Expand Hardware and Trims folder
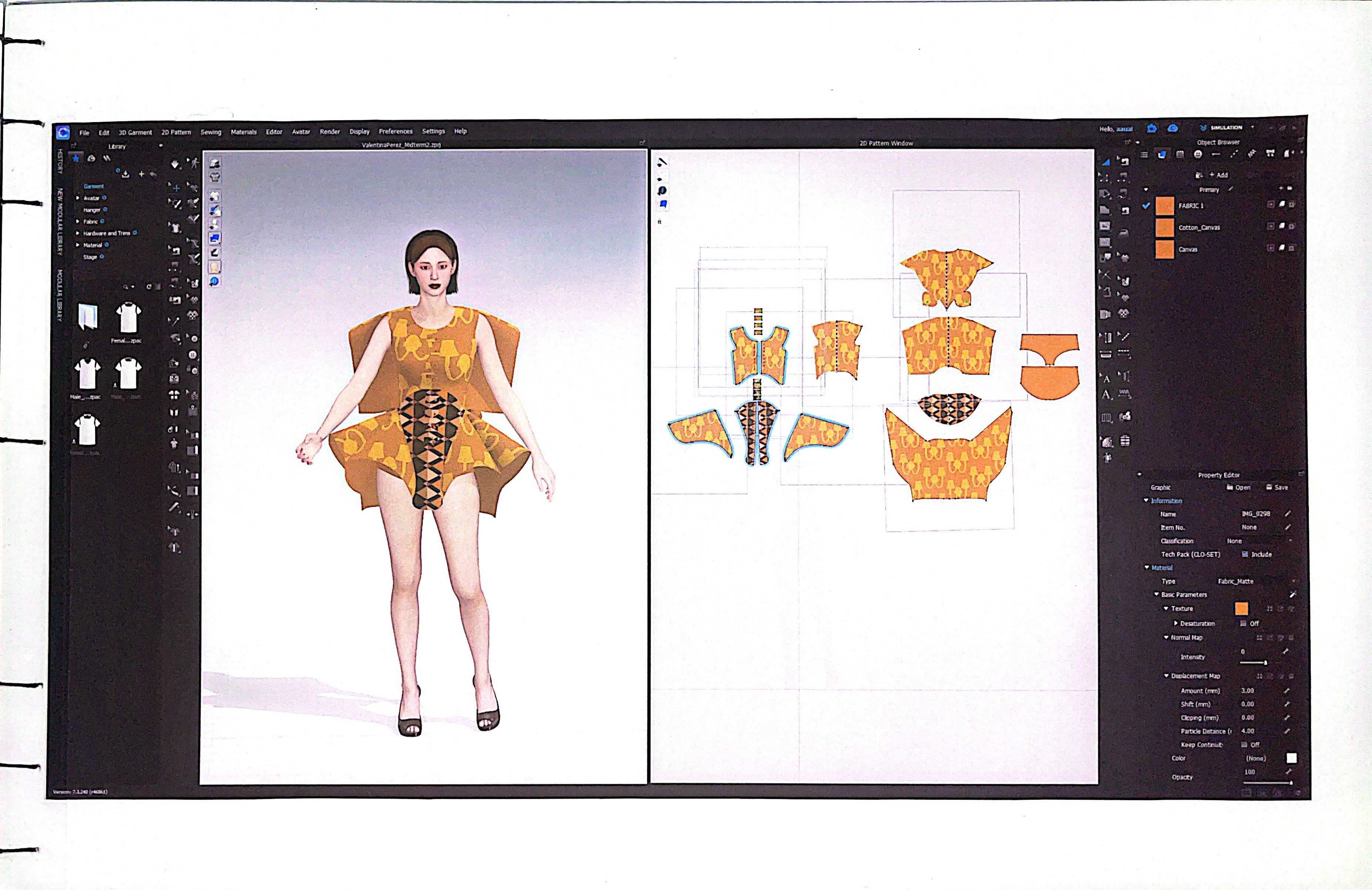 pos(78,233)
